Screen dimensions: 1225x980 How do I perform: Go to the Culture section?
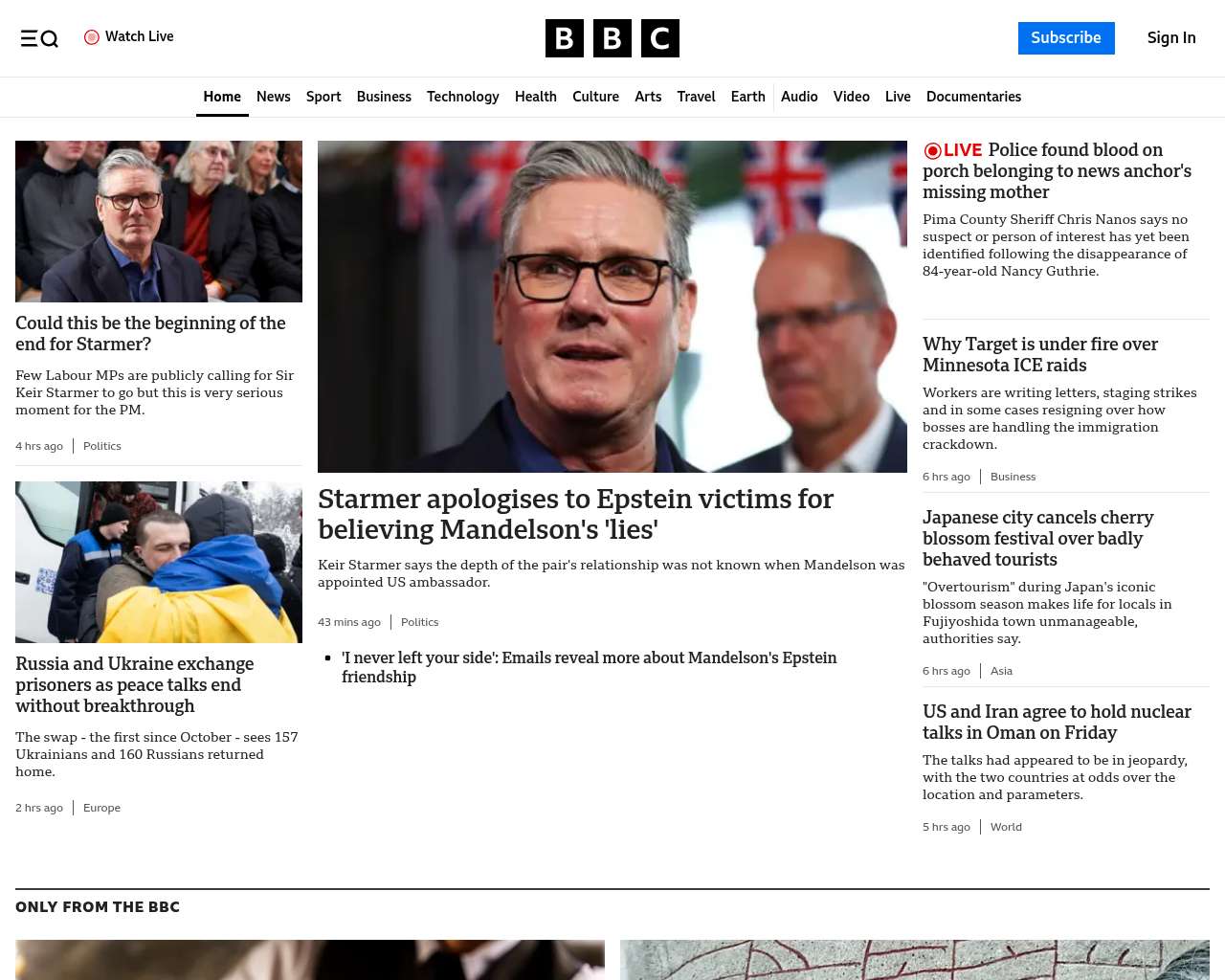595,97
